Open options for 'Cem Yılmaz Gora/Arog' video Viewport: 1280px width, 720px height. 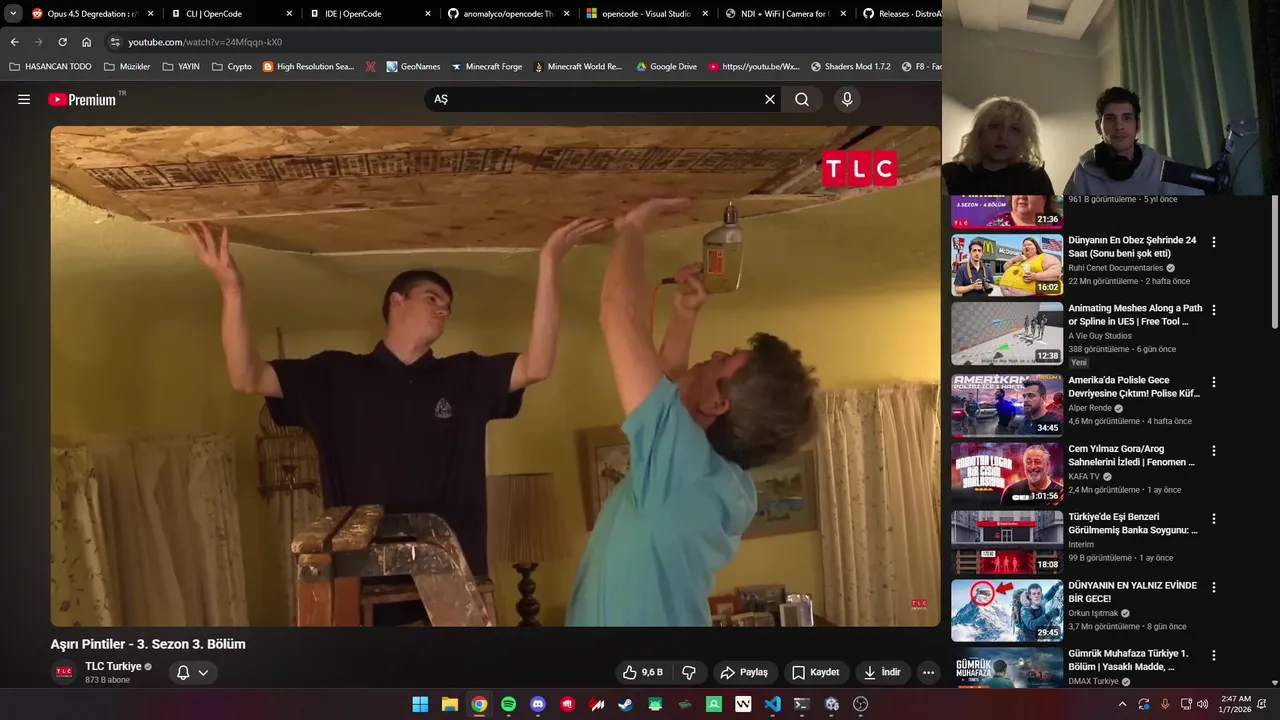click(x=1214, y=450)
